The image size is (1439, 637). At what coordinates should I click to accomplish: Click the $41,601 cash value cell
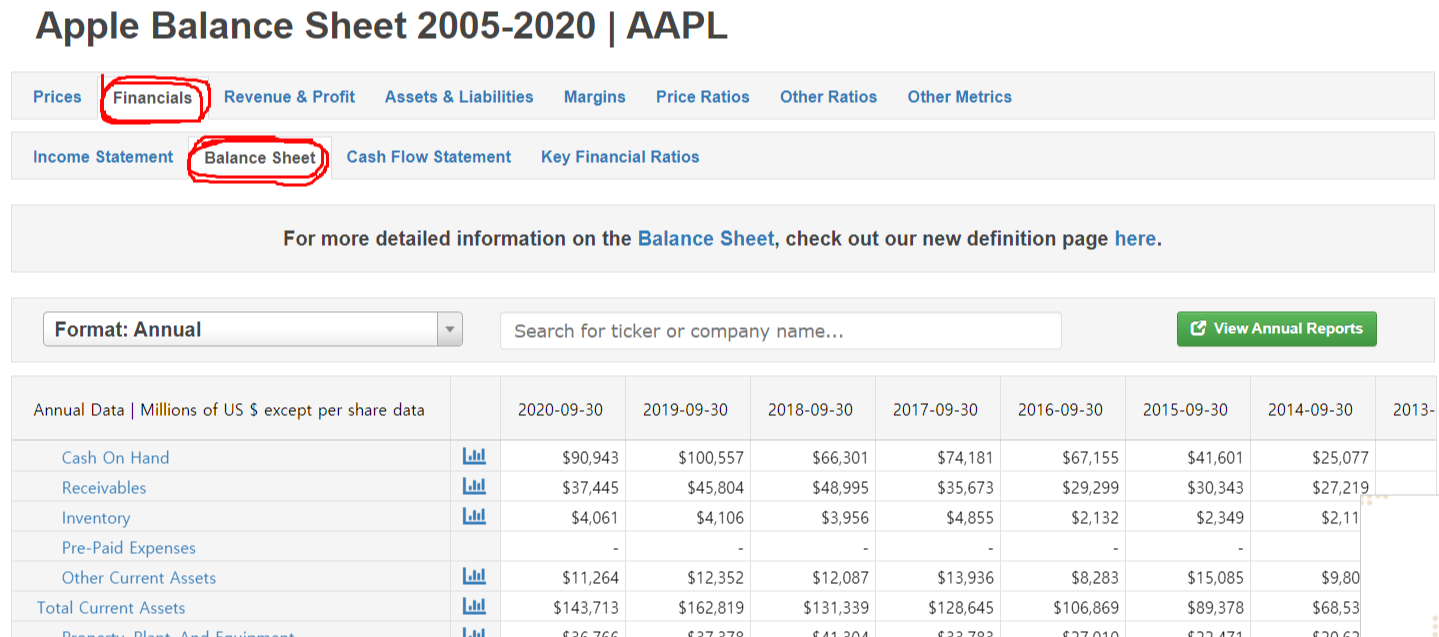tap(1188, 457)
